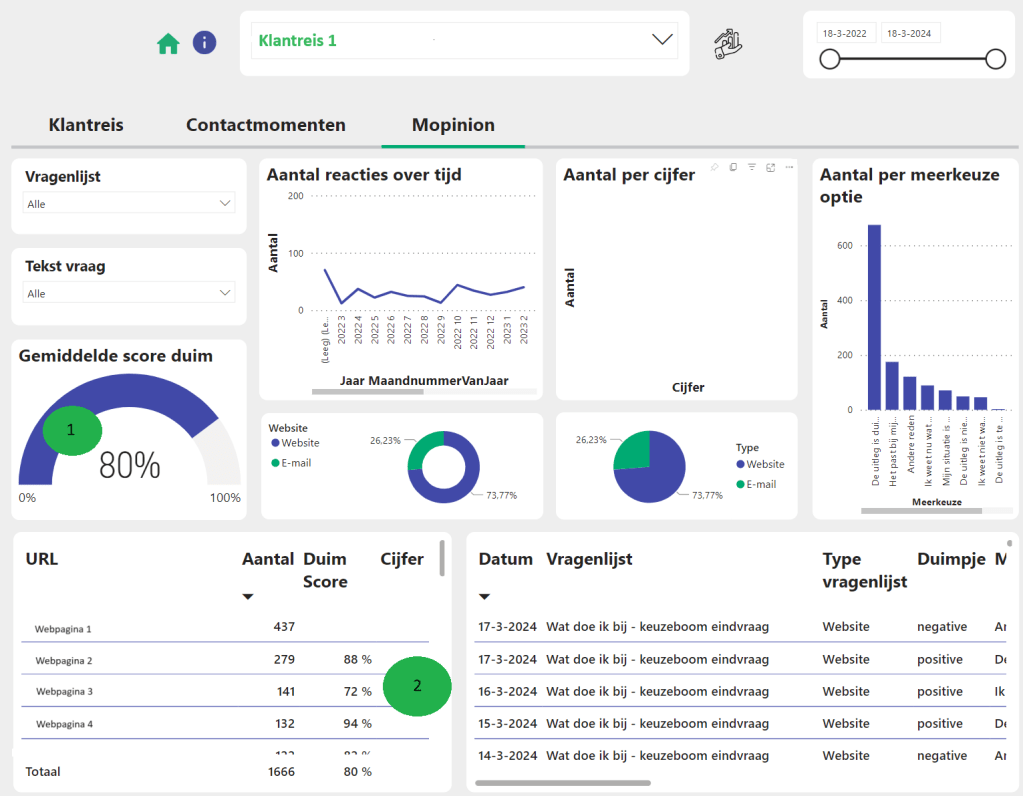This screenshot has width=1023, height=796.
Task: Click the start date field 18-3-2022
Action: [845, 33]
